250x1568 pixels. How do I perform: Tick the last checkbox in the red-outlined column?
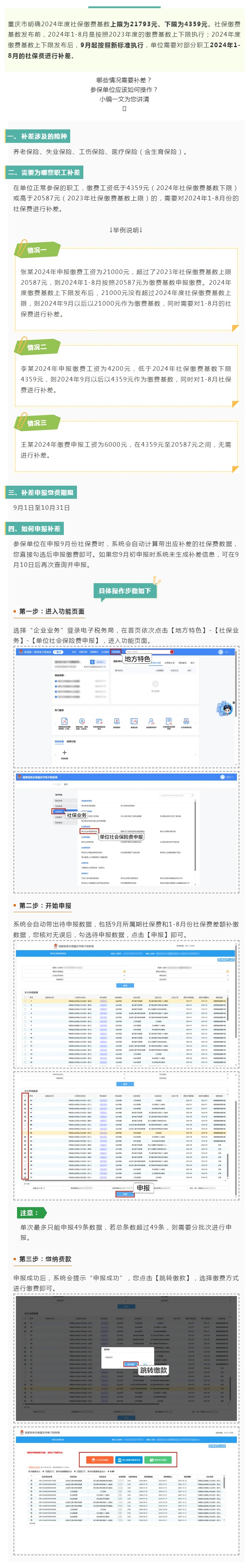[25, 1177]
